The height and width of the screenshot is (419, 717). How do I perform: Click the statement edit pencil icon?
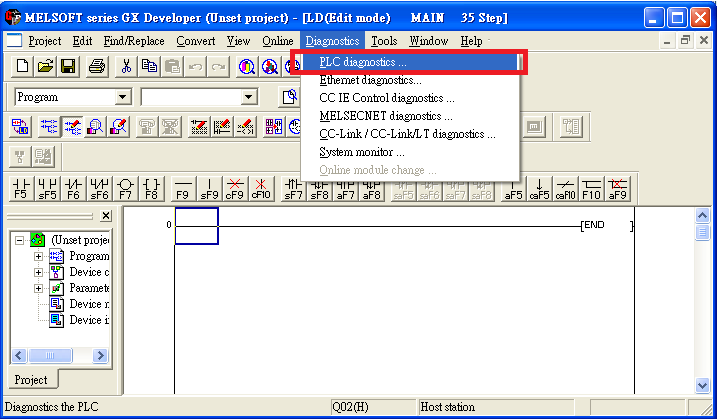point(199,126)
